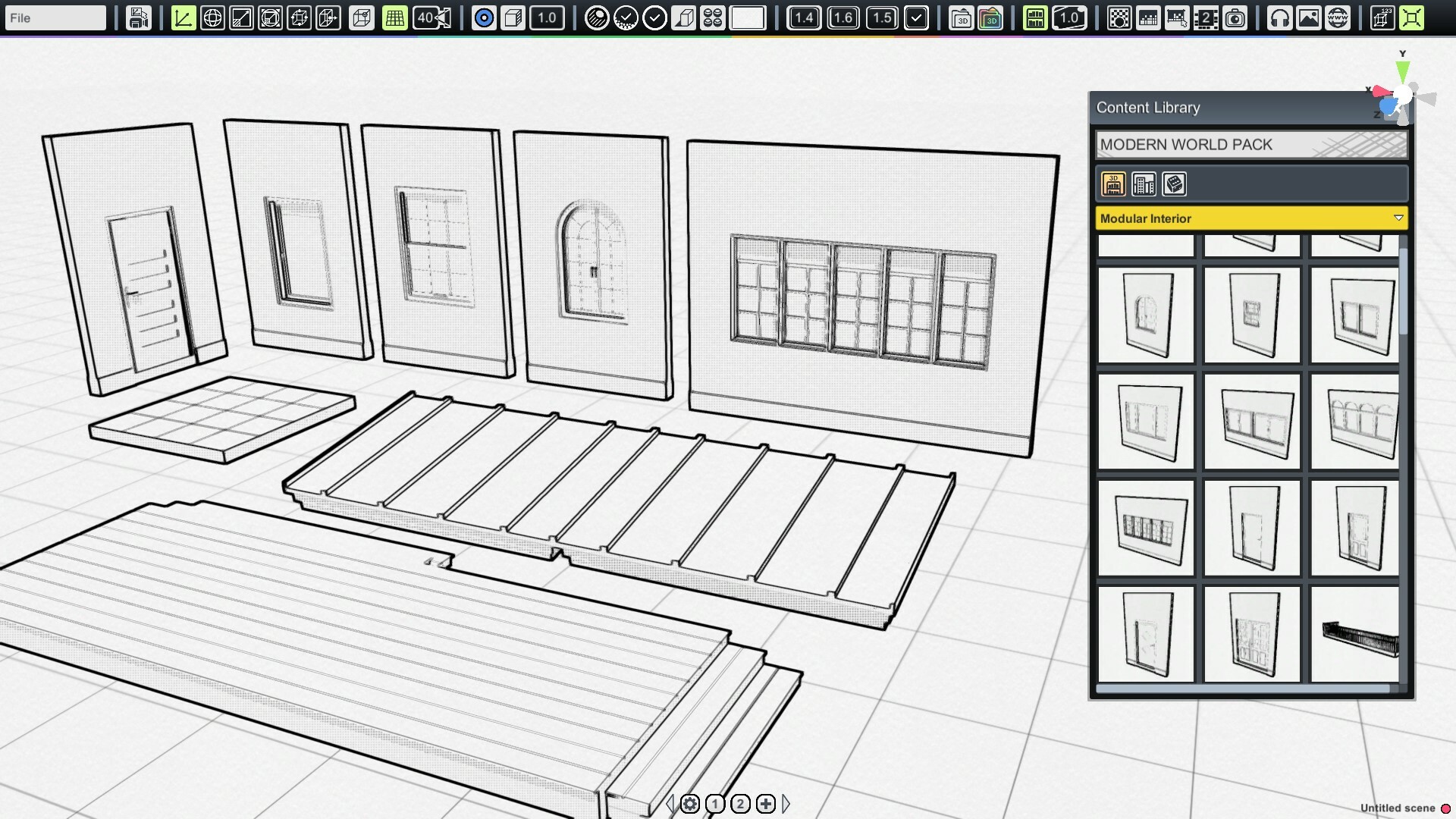Click the save/export icon next to File
Viewport: 1456px width, 819px height.
click(x=137, y=17)
